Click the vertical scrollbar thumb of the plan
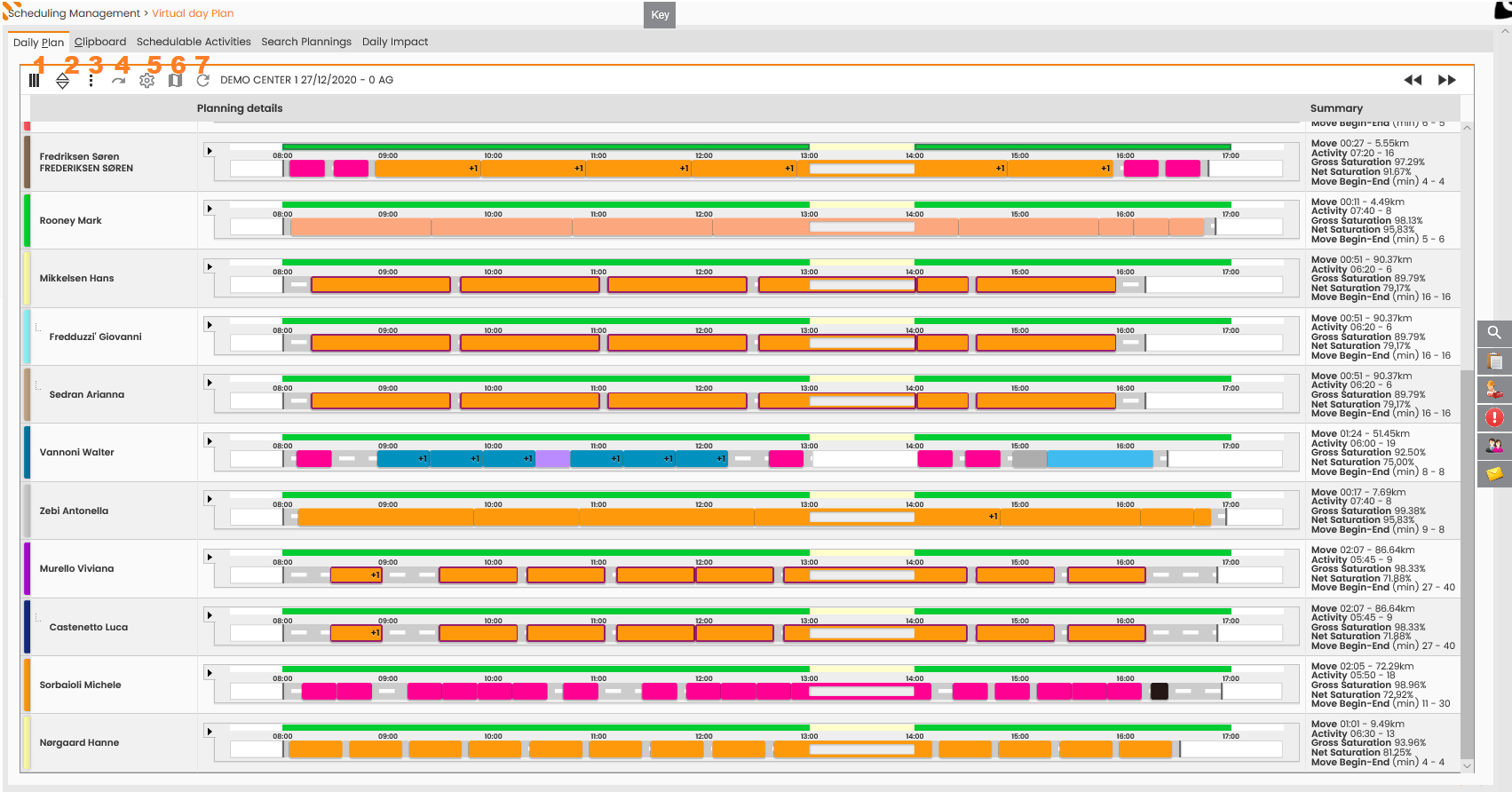Viewport: 1512px width, 792px height. click(x=1468, y=564)
